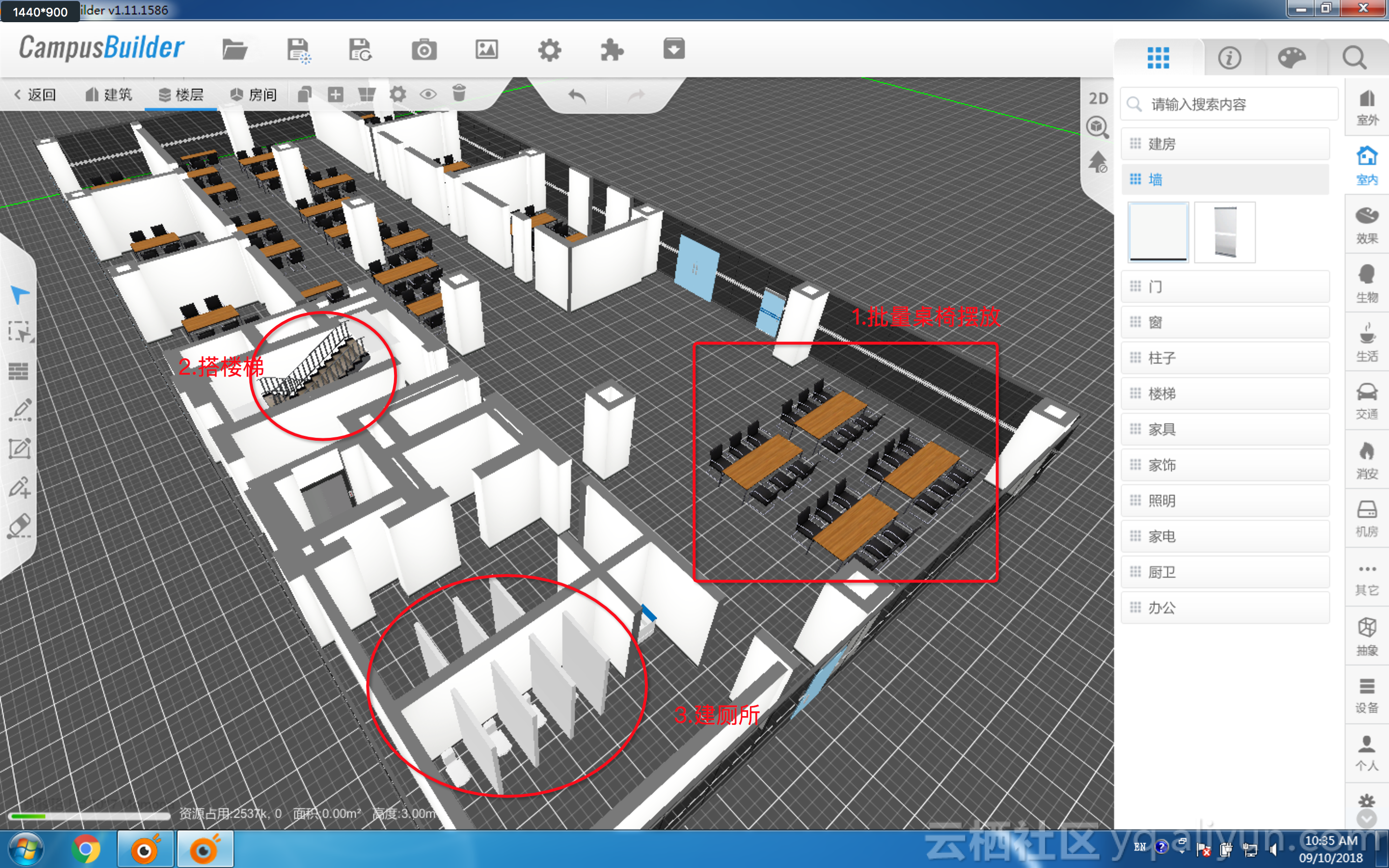Select the eraser tool
Screen dimensions: 1389x868
[19, 526]
